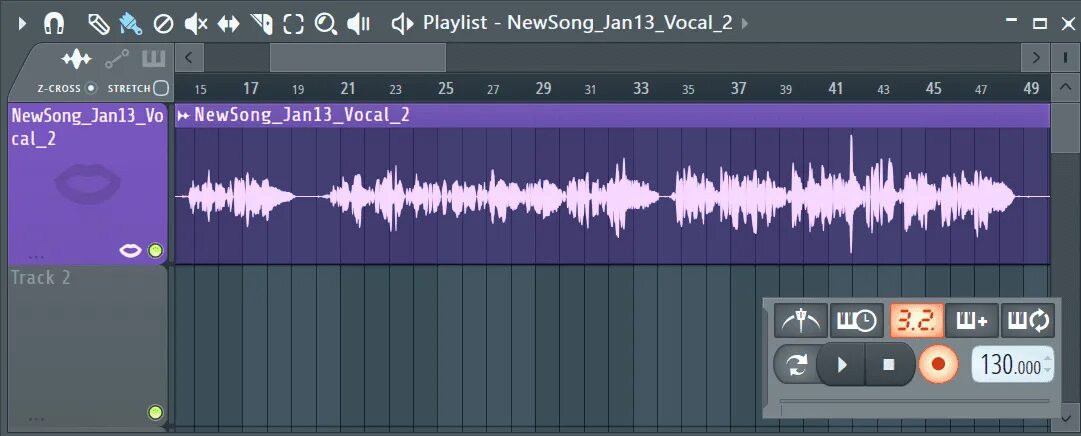
Task: Click bar 49 on the timeline ruler
Action: click(x=1031, y=88)
